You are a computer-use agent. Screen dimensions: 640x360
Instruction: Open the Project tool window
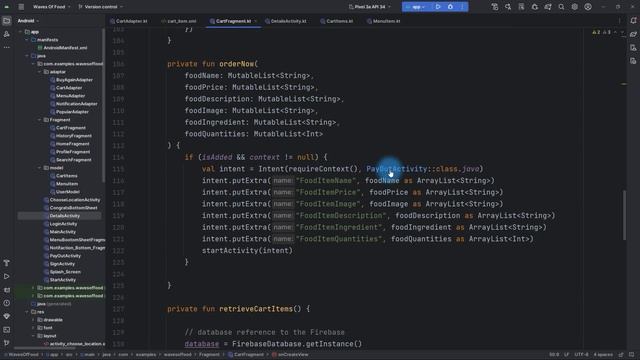coord(7,21)
